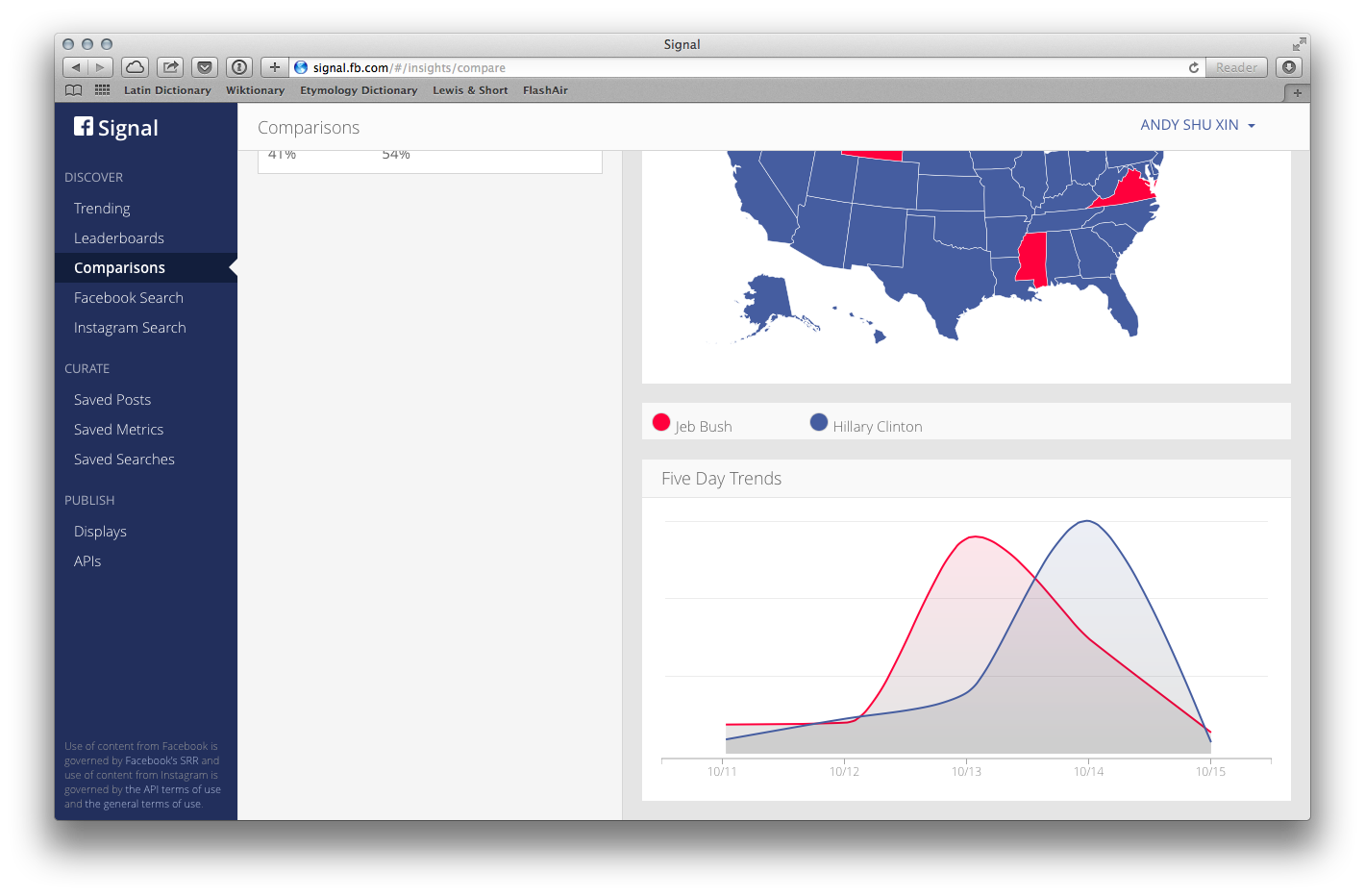
Task: Click red Mississippi on the map
Action: [1032, 259]
